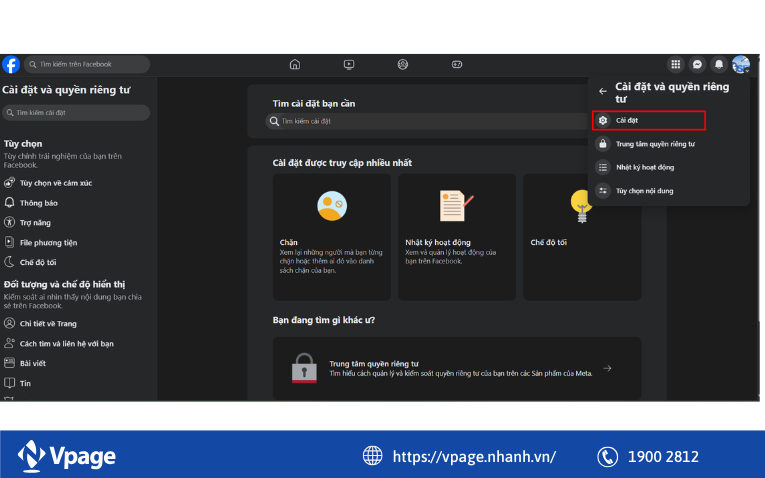Open Tùy chọn nội dung menu entry
The height and width of the screenshot is (478, 765).
click(x=645, y=191)
